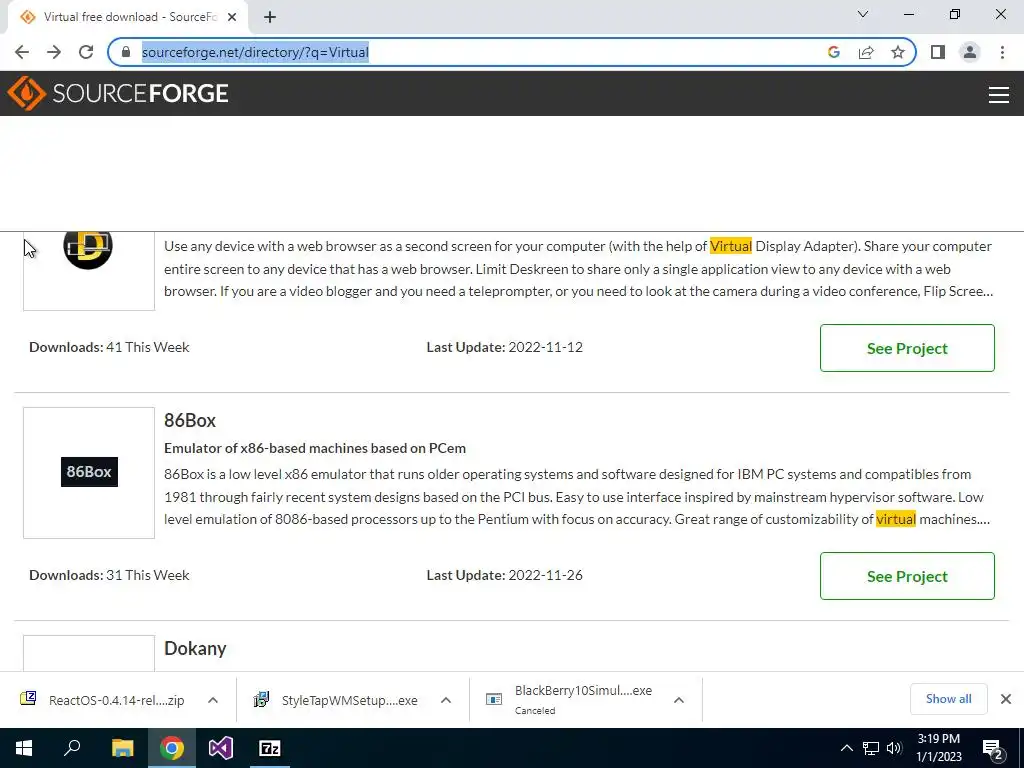Click the 86Box logo thumbnail
Viewport: 1024px width, 768px height.
pyautogui.click(x=89, y=473)
